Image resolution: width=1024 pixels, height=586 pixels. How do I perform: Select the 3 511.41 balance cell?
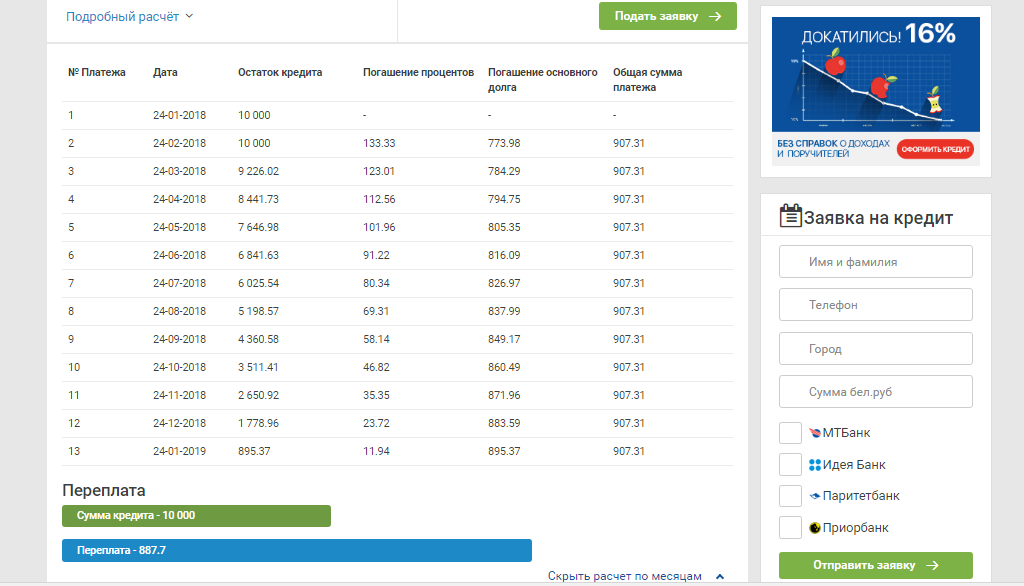pos(258,367)
